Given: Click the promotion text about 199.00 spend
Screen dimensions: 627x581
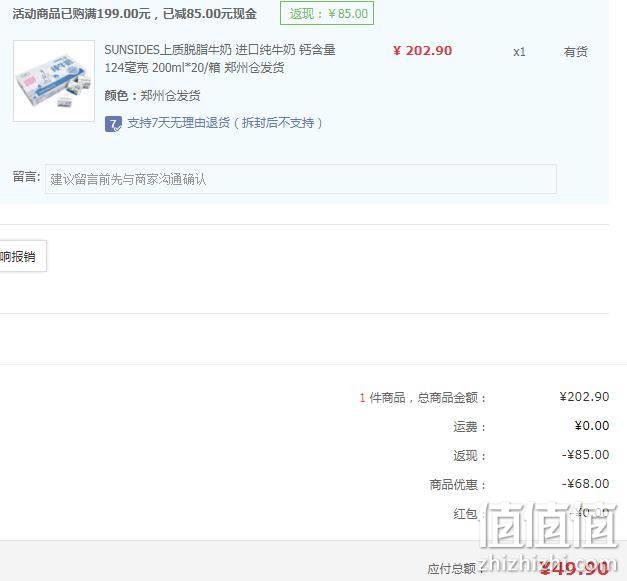Looking at the screenshot, I should [x=134, y=14].
